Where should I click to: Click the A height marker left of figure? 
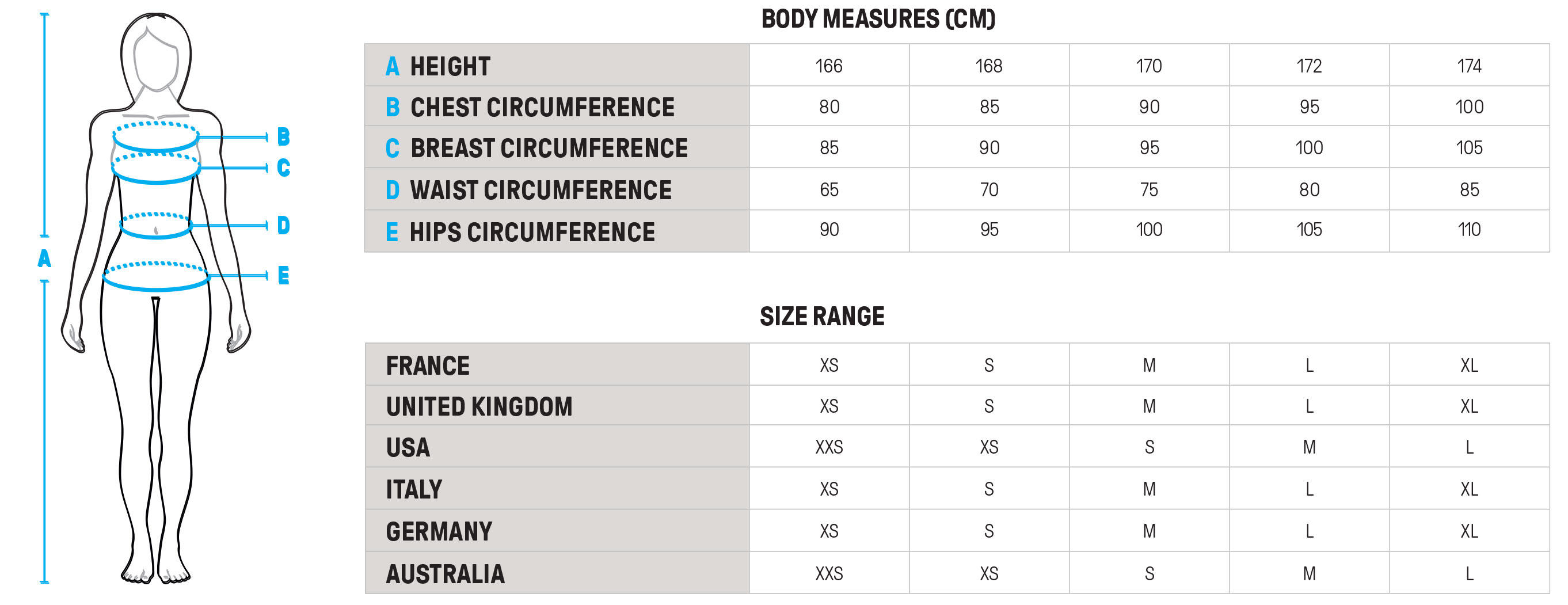(x=44, y=258)
